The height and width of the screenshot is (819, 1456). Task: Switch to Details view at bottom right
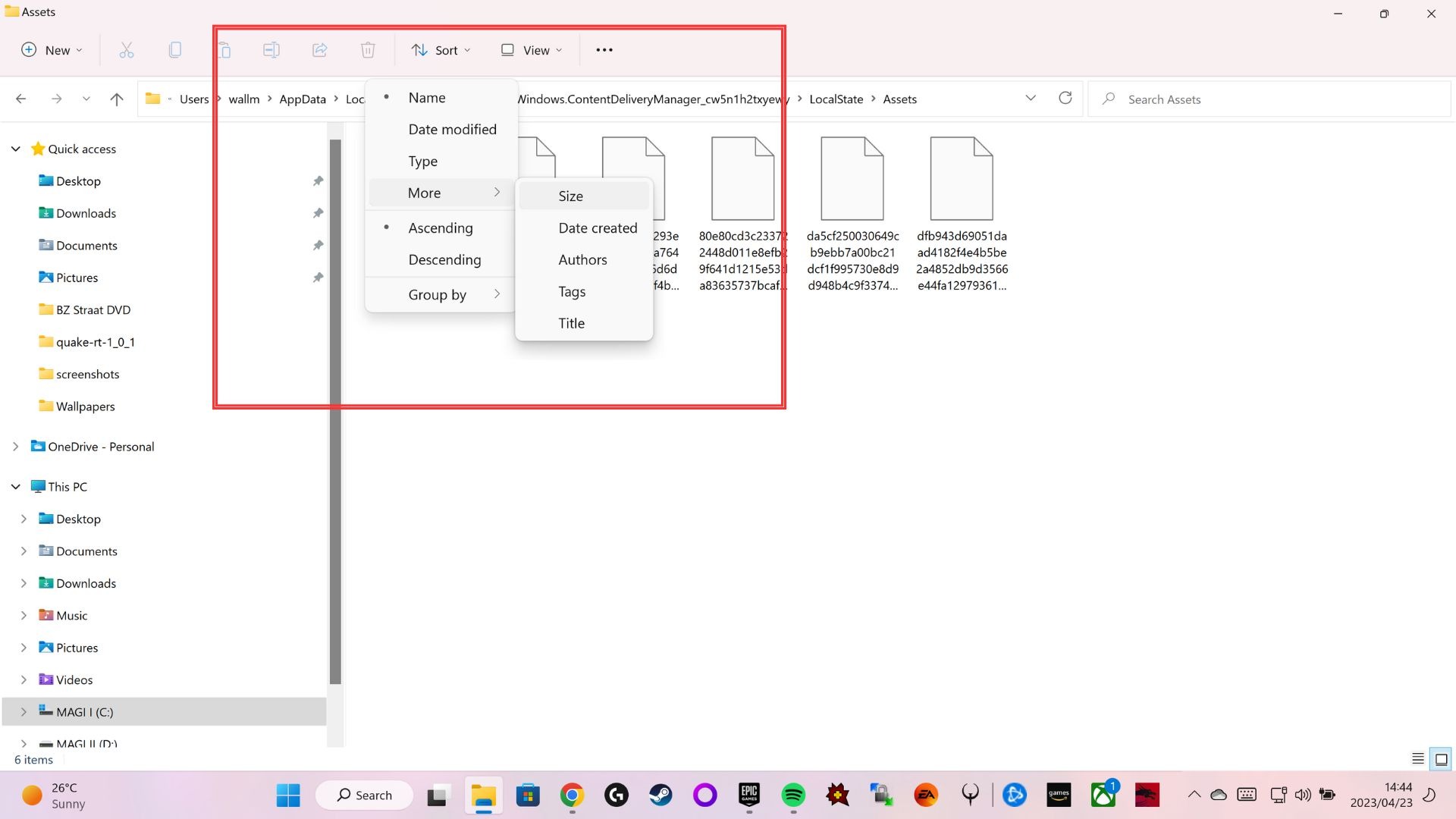pyautogui.click(x=1417, y=759)
